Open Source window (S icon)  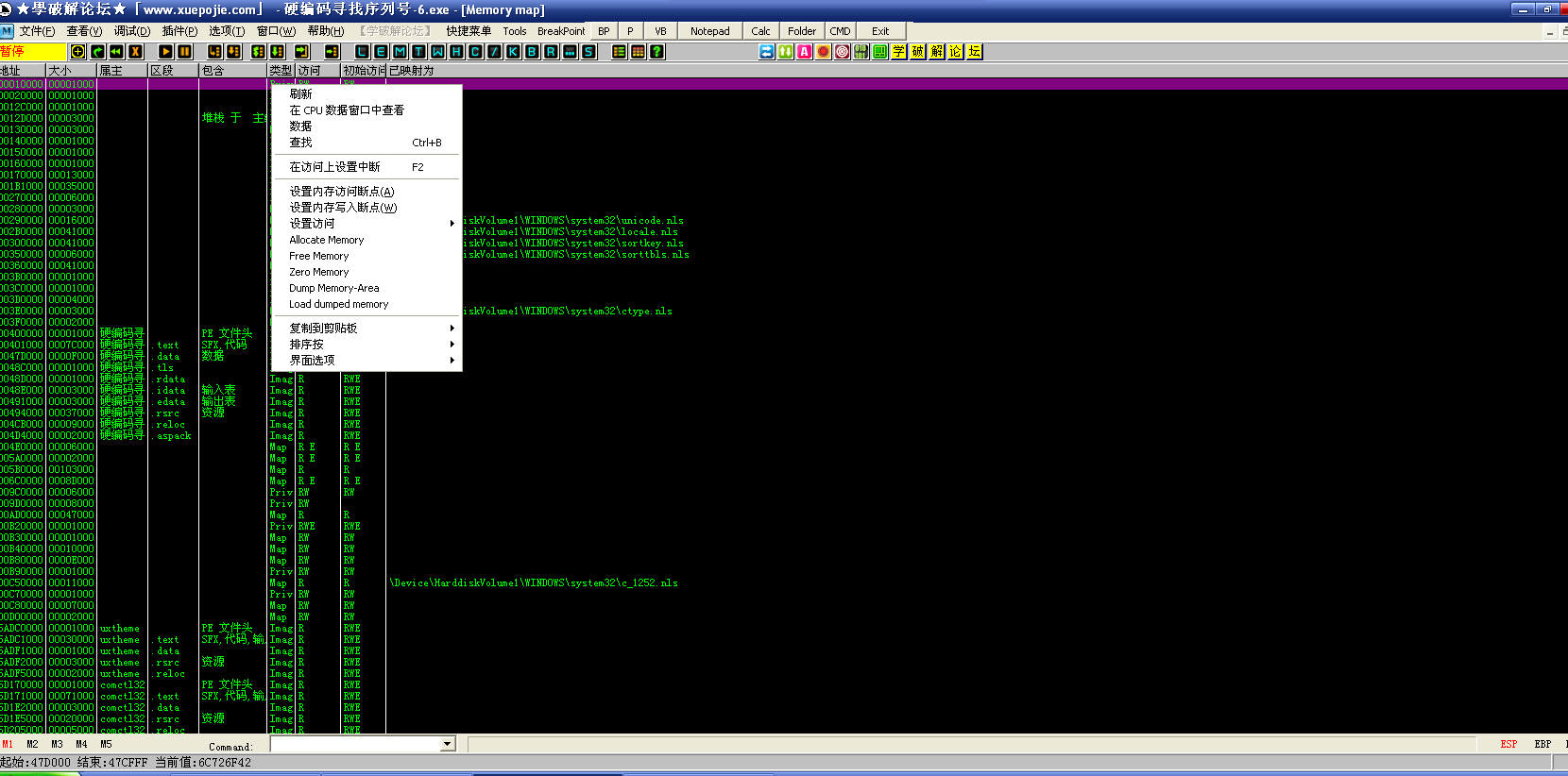tap(588, 52)
